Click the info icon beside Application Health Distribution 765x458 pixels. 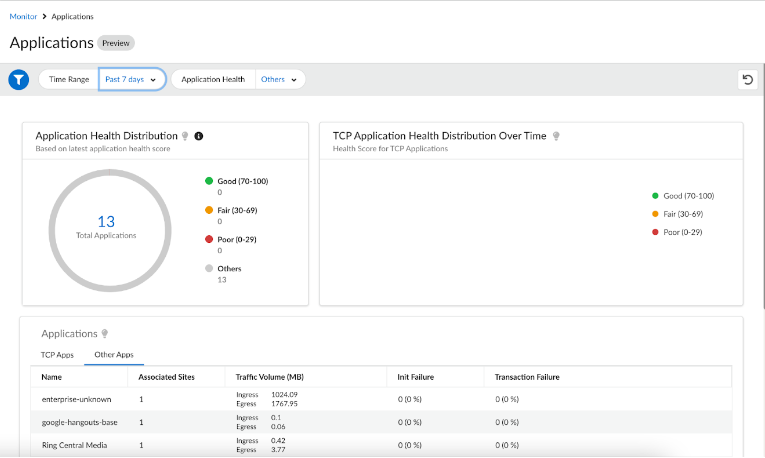coord(198,136)
